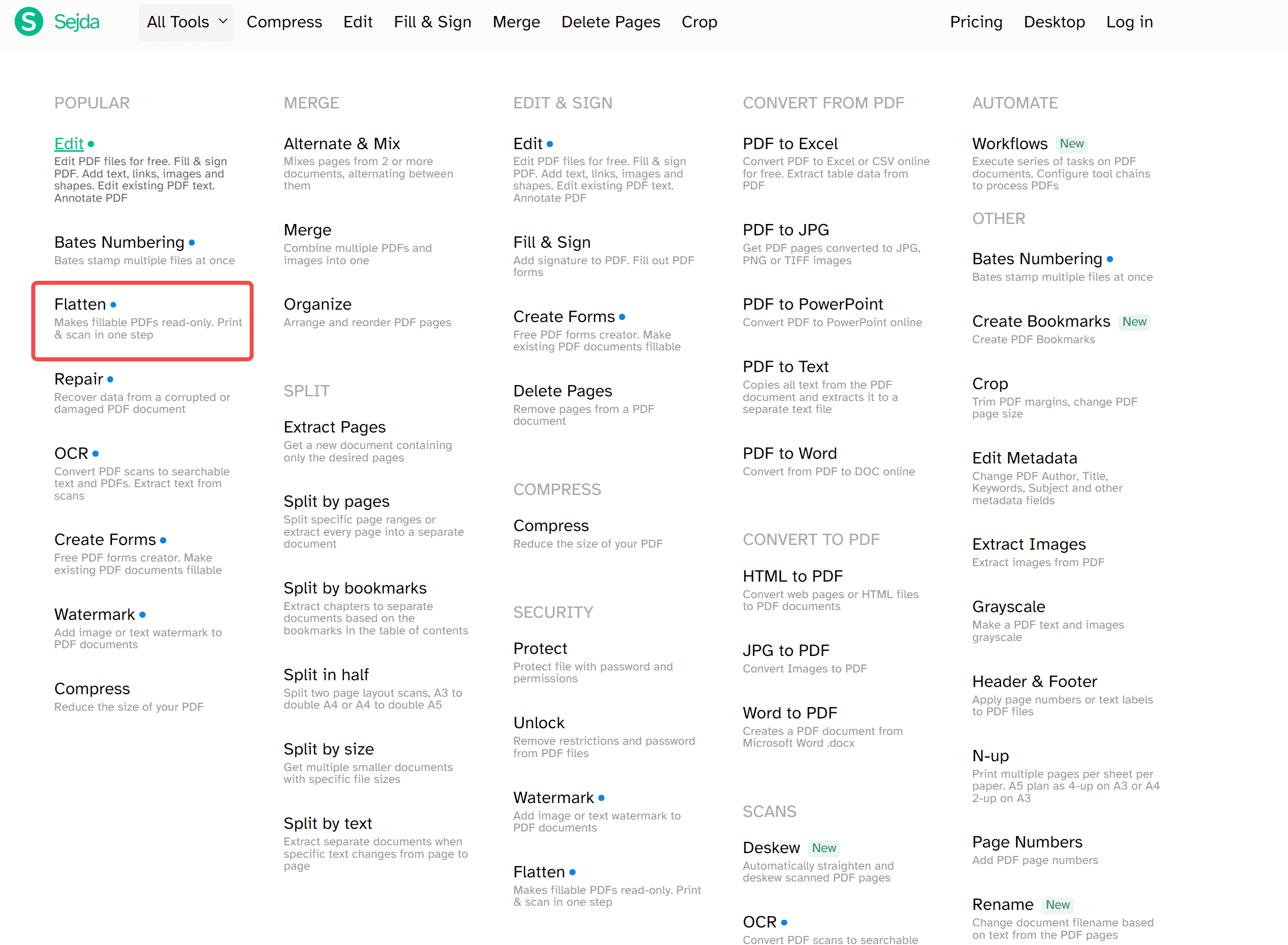Viewport: 1288px width, 945px height.
Task: Click the New badge next to Workflows
Action: tap(1071, 143)
